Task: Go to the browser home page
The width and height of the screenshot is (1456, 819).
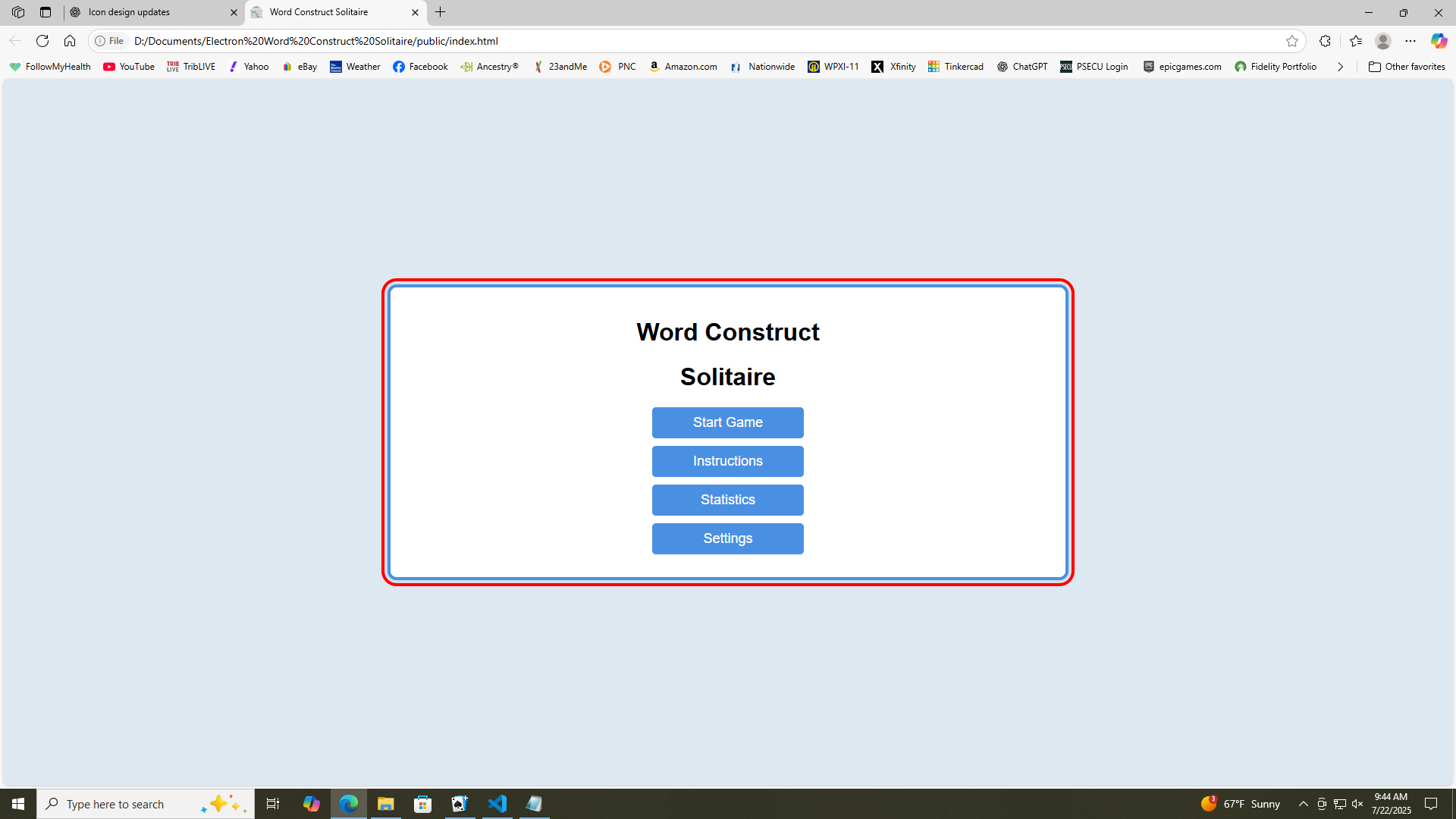Action: 70,41
